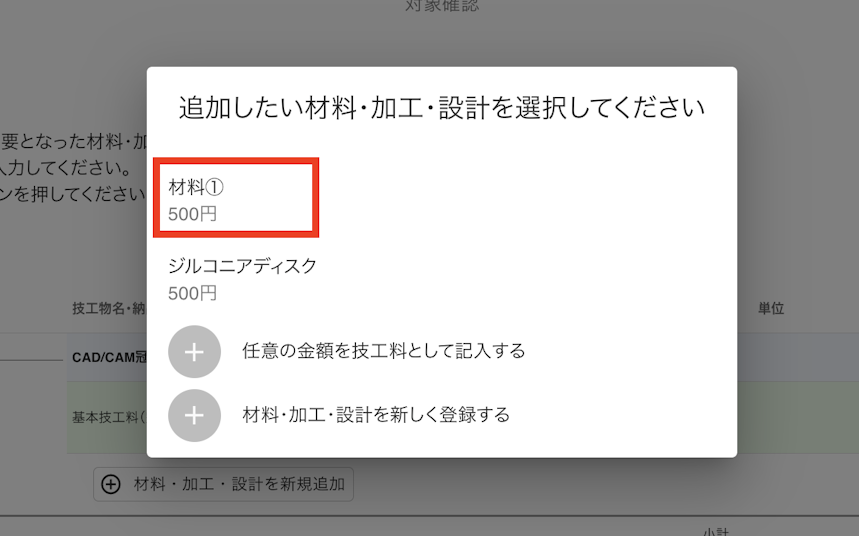
Task: Click the CAD/CAM冠 row behind the dialog
Action: pyautogui.click(x=109, y=357)
